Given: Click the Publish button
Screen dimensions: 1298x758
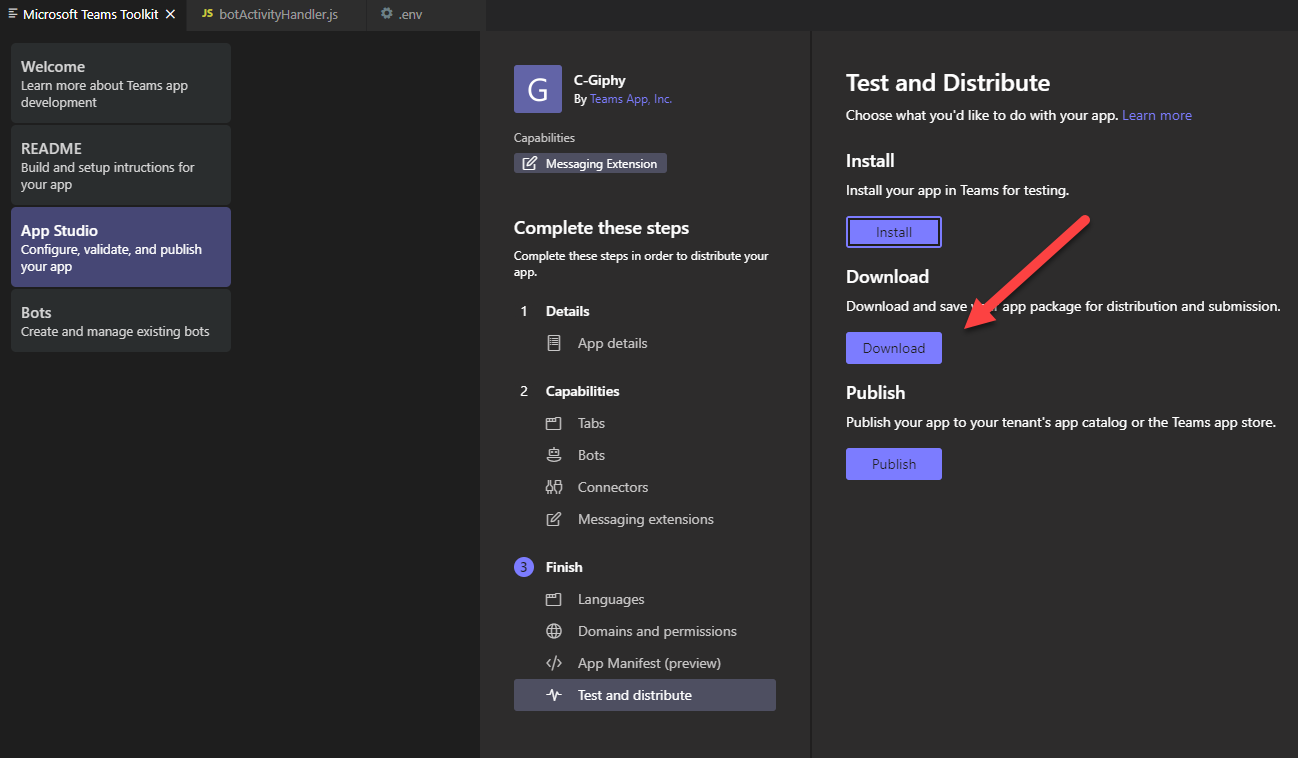Looking at the screenshot, I should (x=894, y=464).
